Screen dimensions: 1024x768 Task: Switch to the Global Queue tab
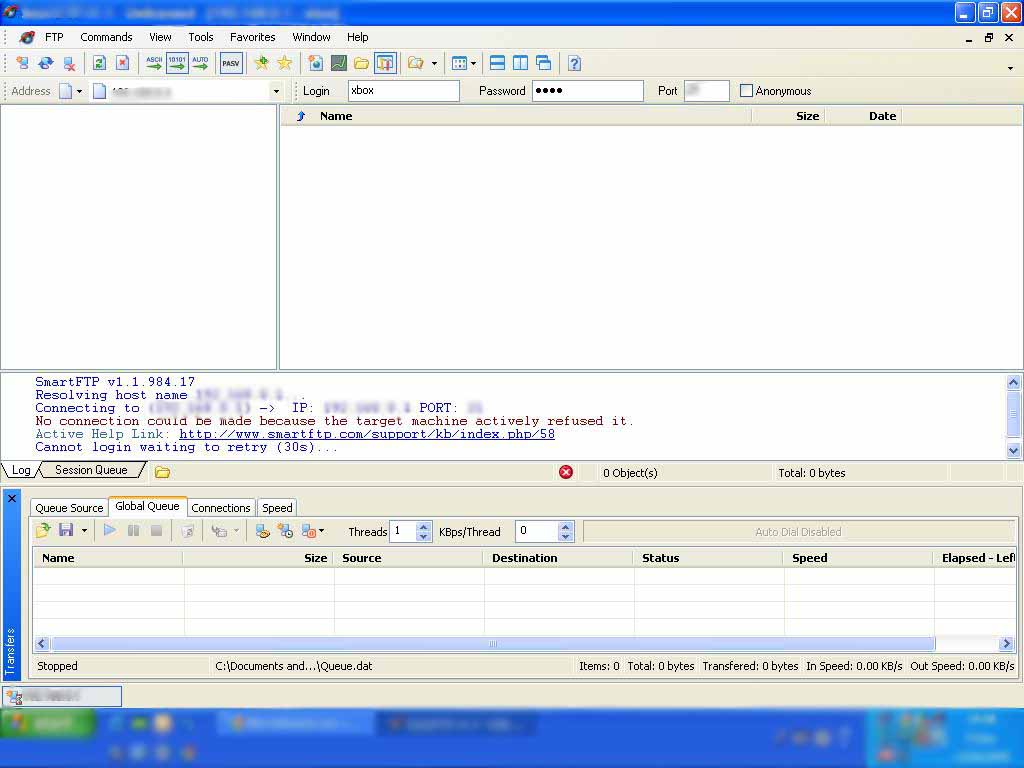147,506
